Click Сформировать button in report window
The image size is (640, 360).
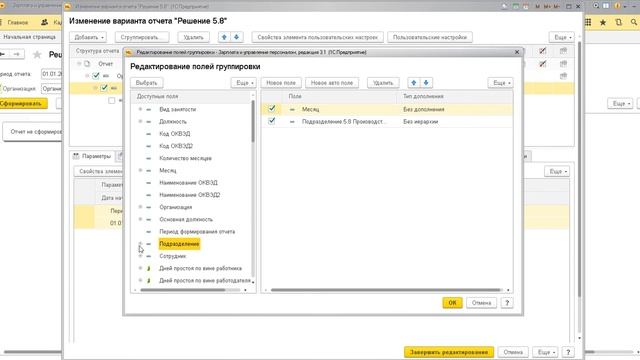click(x=22, y=104)
